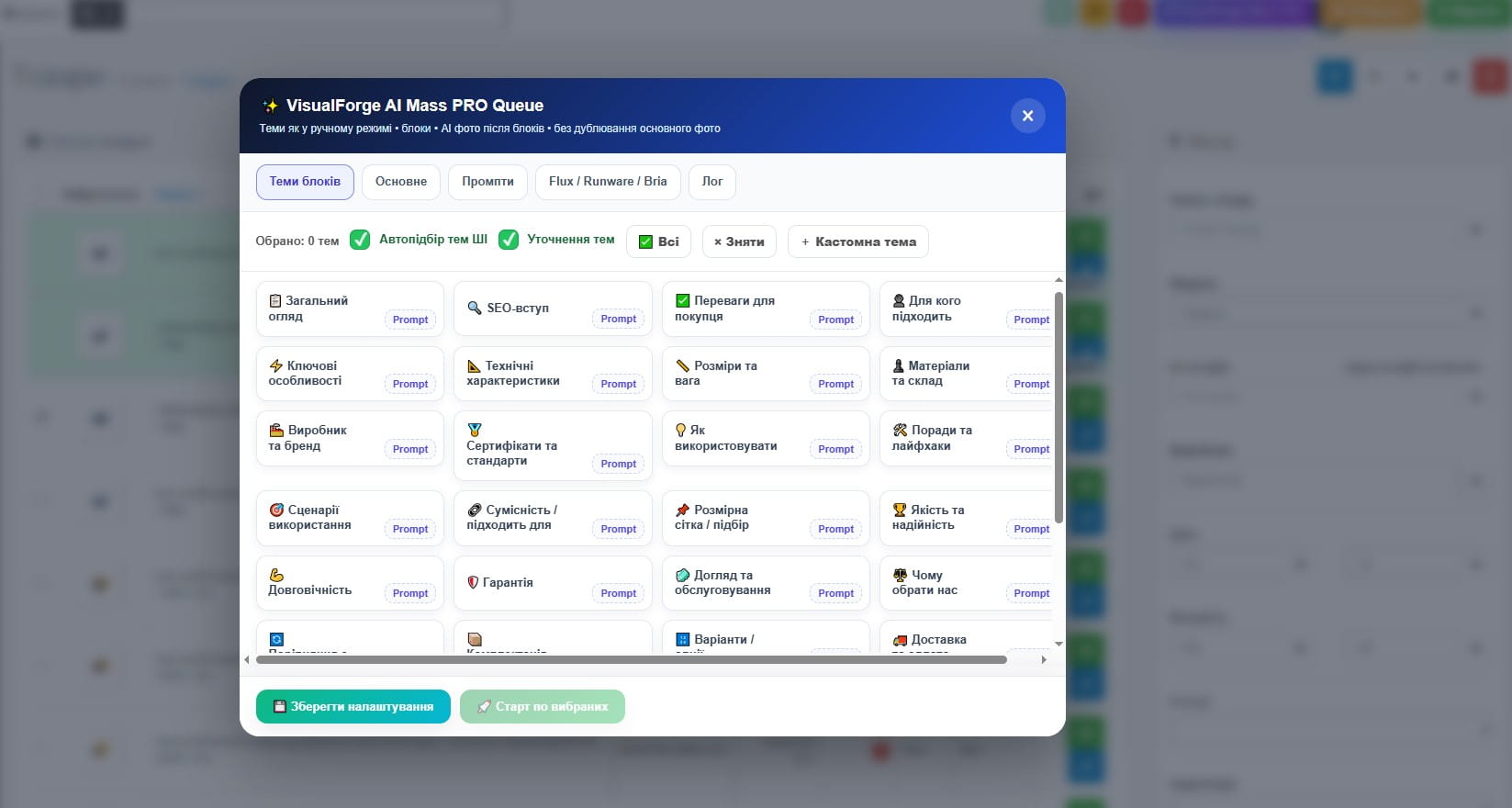Switch to the Теми блоків tab
This screenshot has width=1512, height=808.
(305, 182)
